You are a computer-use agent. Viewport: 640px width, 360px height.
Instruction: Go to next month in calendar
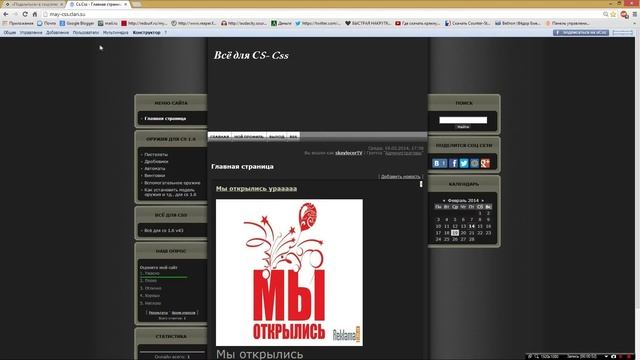[482, 201]
